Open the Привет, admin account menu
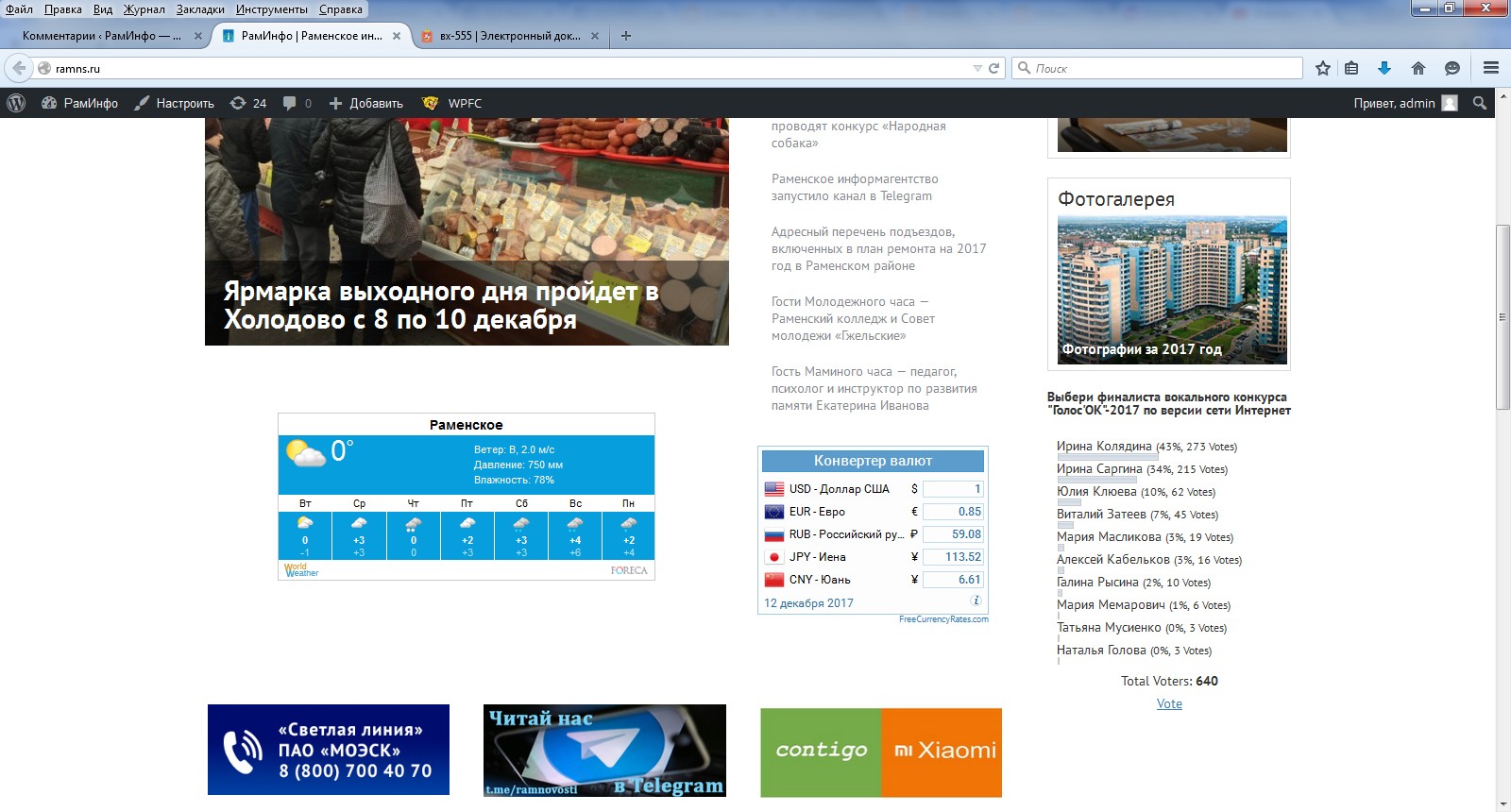 click(1405, 103)
